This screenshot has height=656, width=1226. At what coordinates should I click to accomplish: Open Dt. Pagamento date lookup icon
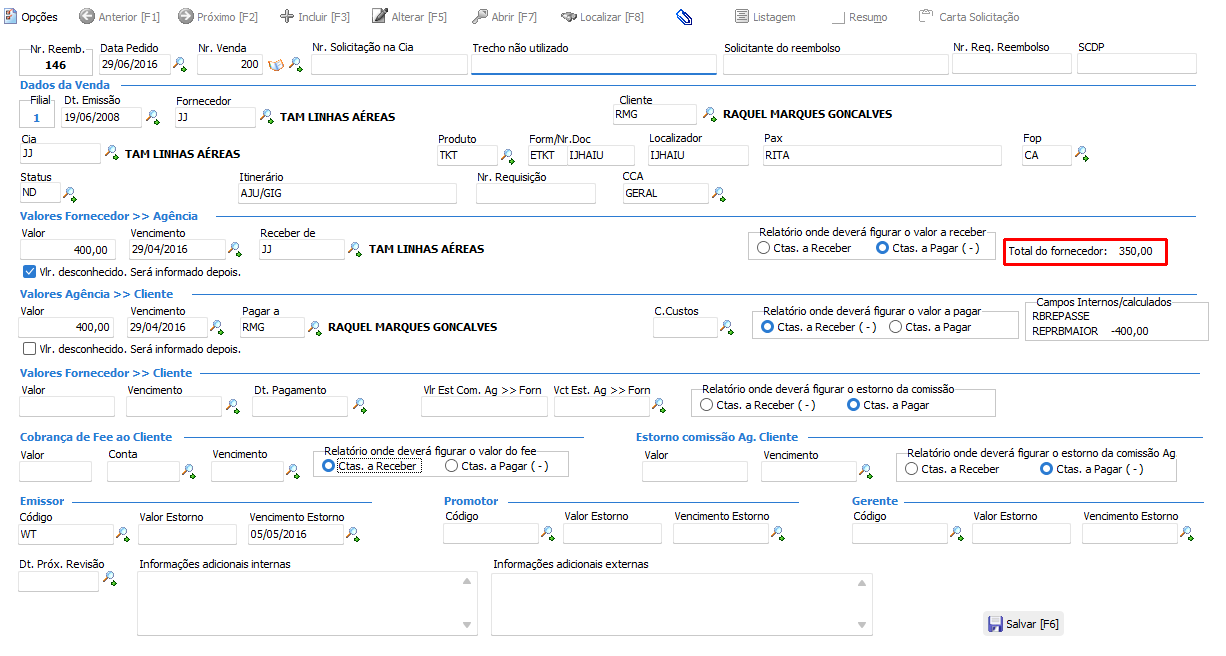tap(359, 406)
